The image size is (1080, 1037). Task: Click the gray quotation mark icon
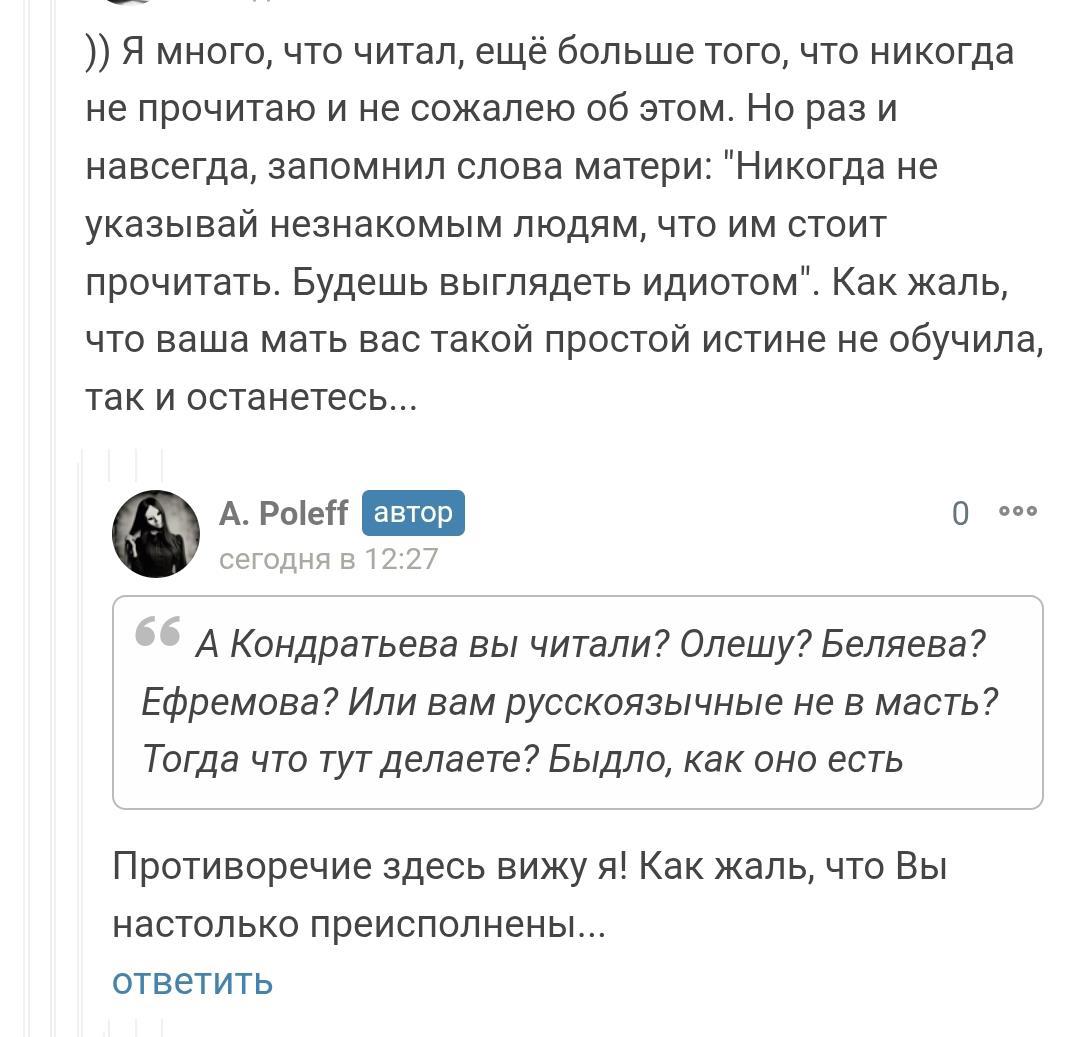(x=158, y=632)
